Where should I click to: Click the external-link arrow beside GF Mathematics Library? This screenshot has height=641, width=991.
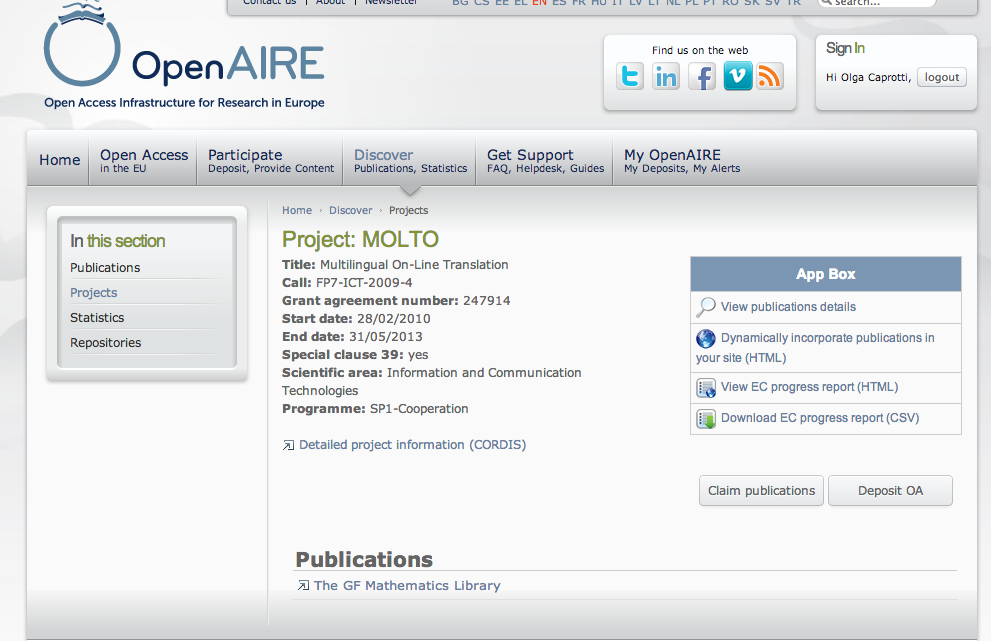pos(303,586)
